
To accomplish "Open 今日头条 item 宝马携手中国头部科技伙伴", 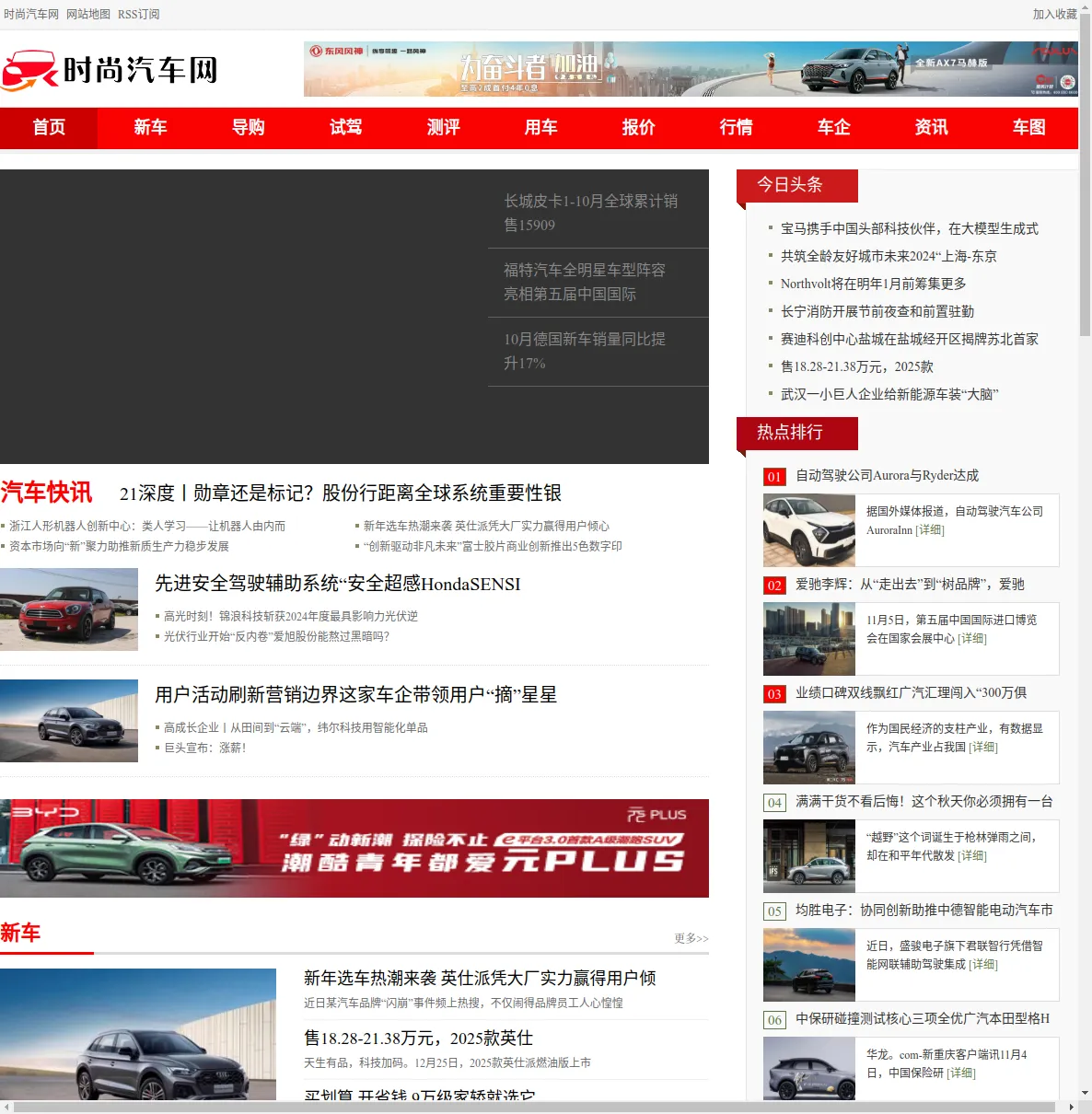I will click(x=910, y=229).
